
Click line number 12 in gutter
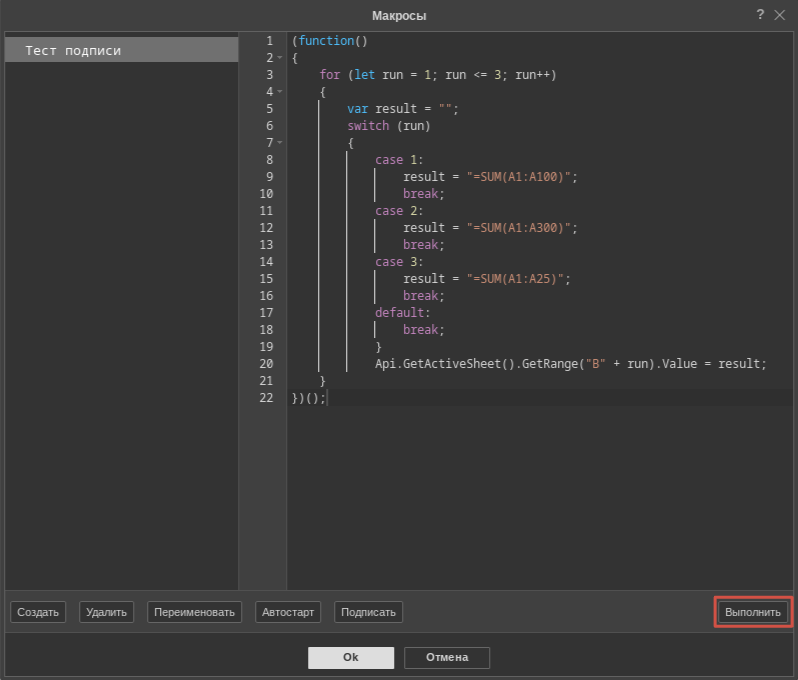tap(266, 228)
